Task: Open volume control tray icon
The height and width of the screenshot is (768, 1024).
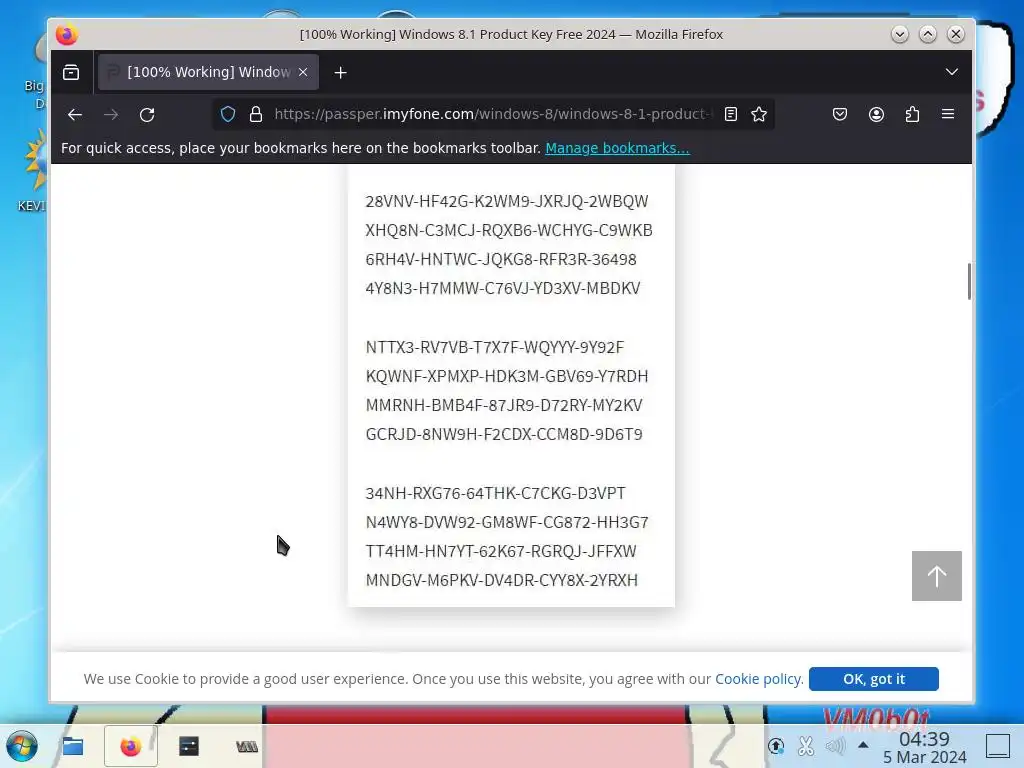Action: tap(835, 745)
